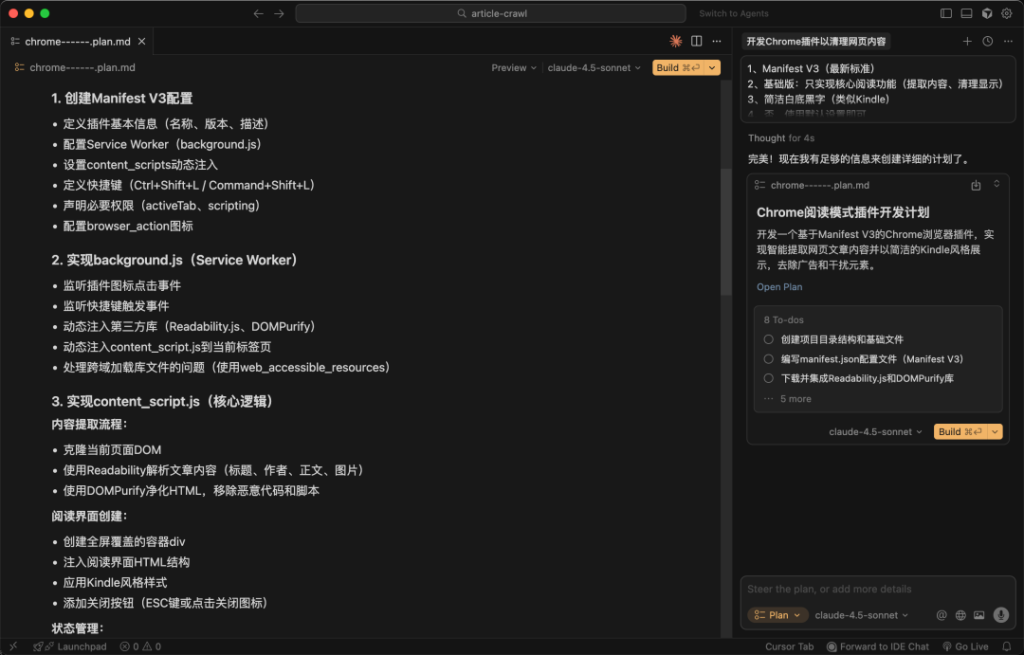Check the 创建项目目录结构和基础文件 to-do circle
The image size is (1024, 655).
pyautogui.click(x=768, y=339)
